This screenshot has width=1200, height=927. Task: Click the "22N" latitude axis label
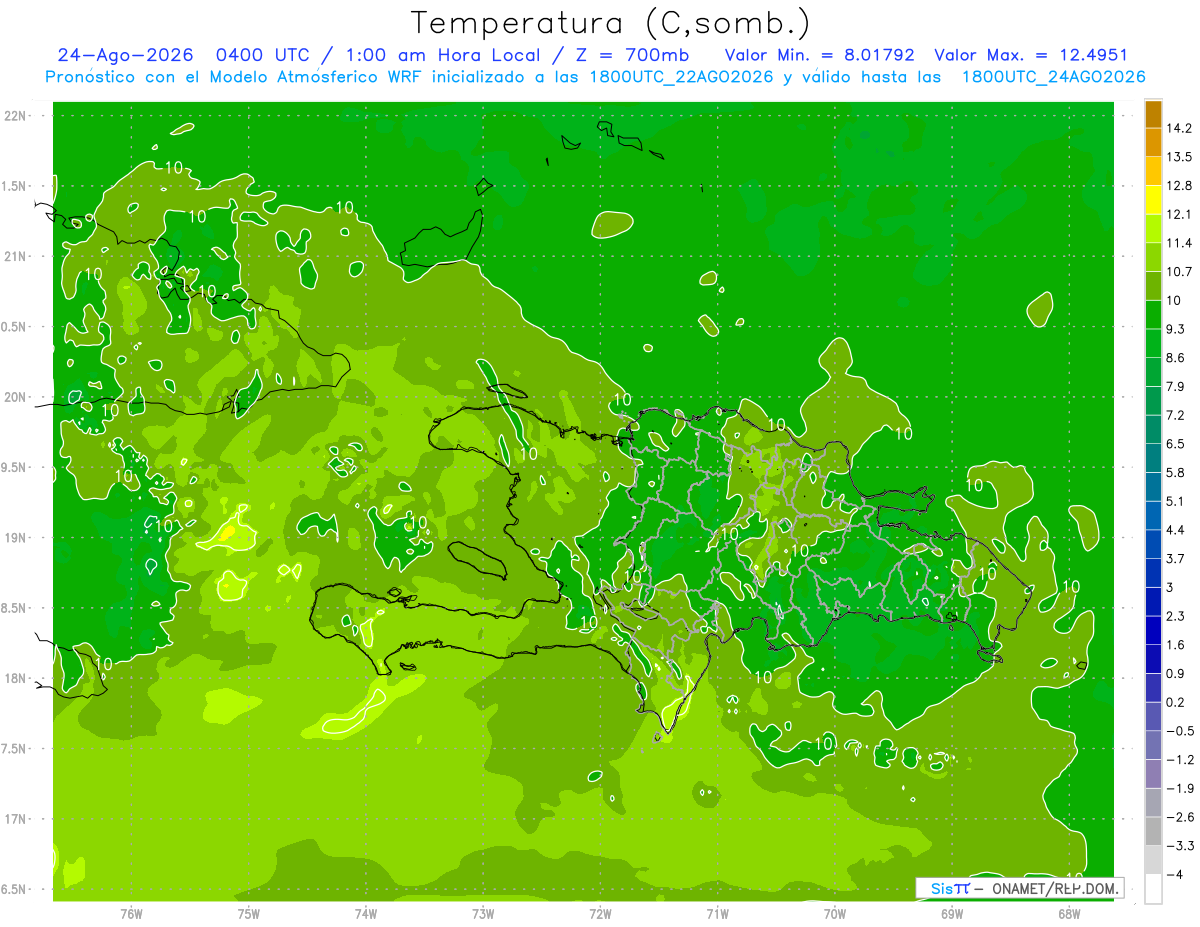pos(17,116)
